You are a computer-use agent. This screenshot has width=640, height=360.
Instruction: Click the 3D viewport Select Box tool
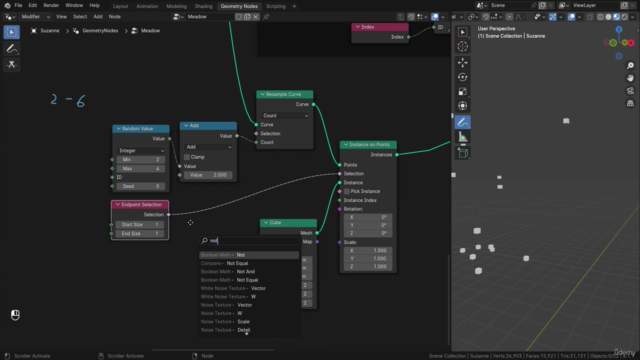(x=462, y=32)
